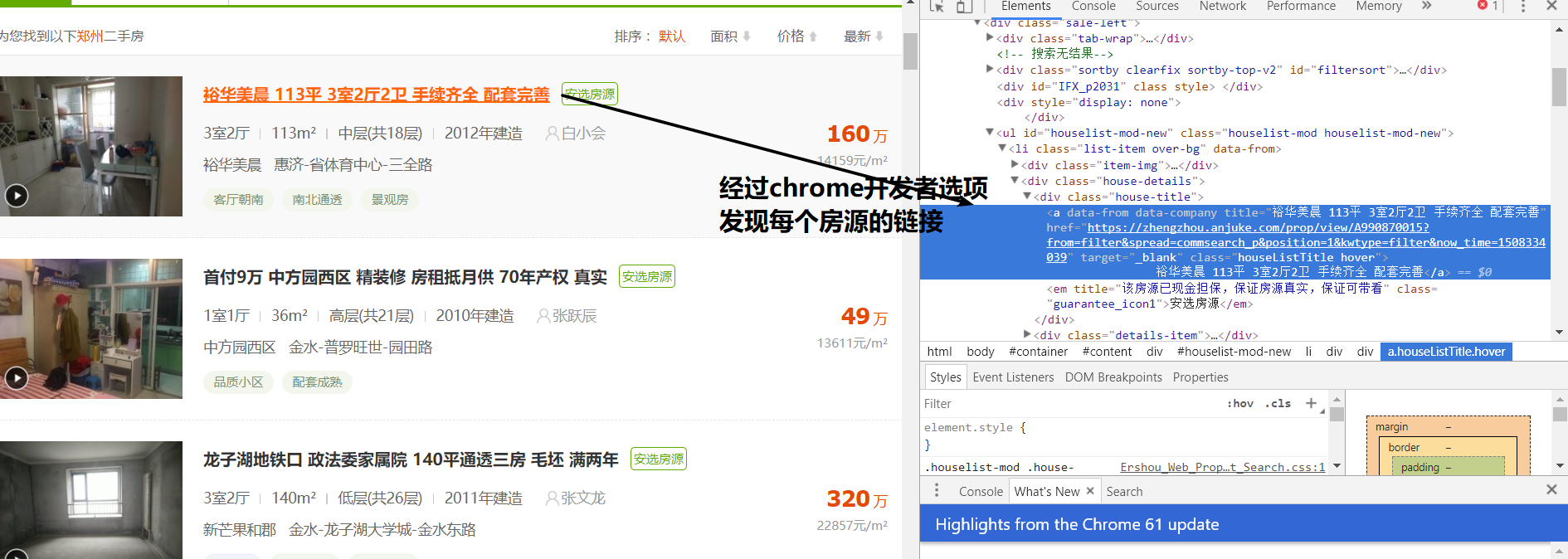This screenshot has width=1568, height=559.
Task: Switch to Console tab in DevTools
Action: pos(1093,6)
